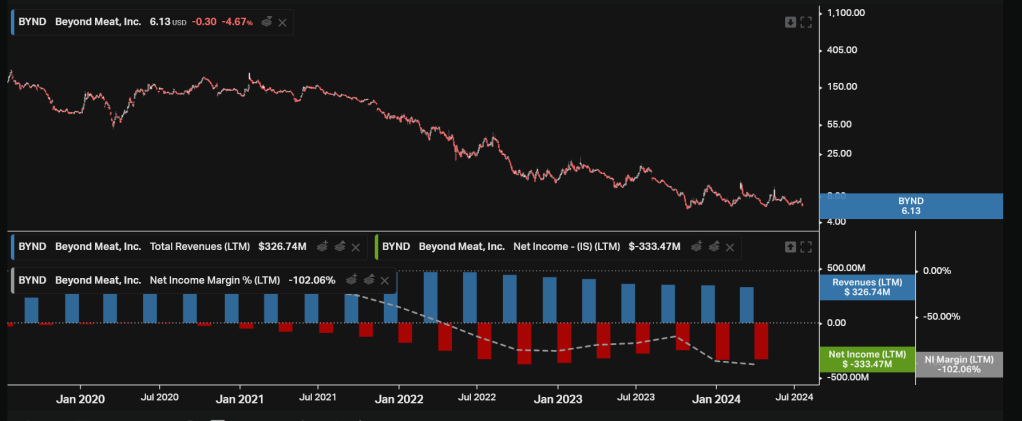1022x421 pixels.
Task: Move the price chart pane down
Action: point(790,22)
